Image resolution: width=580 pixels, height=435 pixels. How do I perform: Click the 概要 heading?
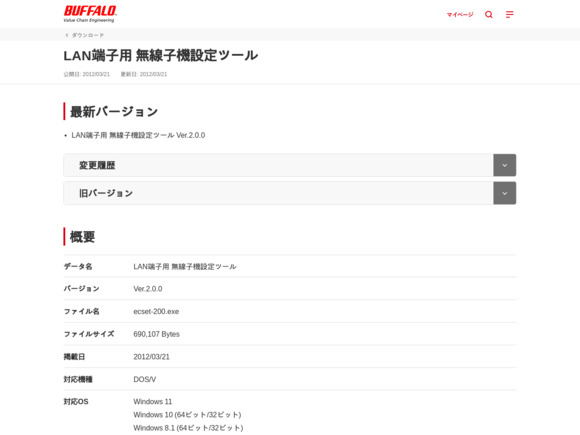click(x=82, y=236)
